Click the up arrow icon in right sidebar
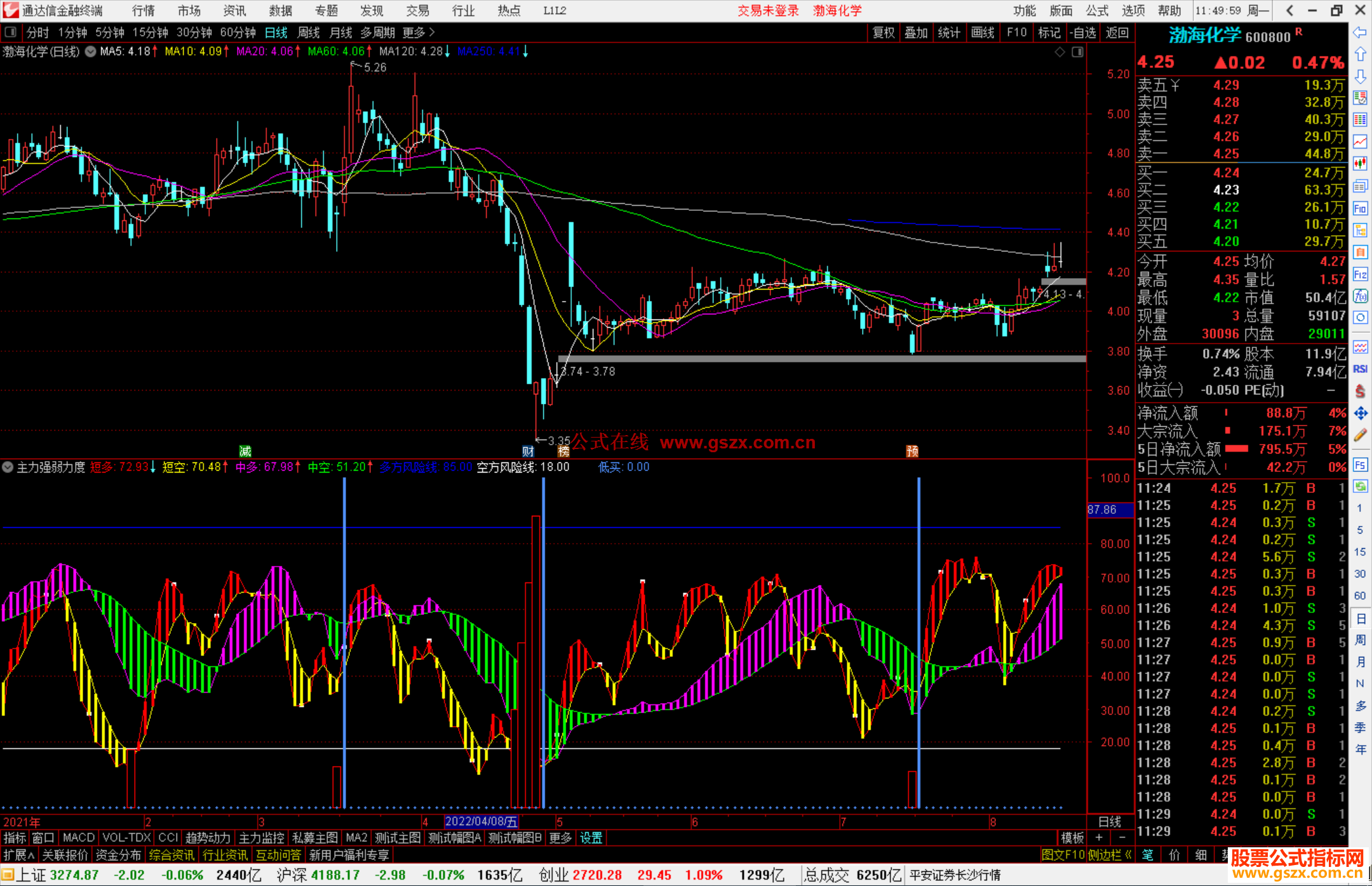 pyautogui.click(x=1360, y=54)
